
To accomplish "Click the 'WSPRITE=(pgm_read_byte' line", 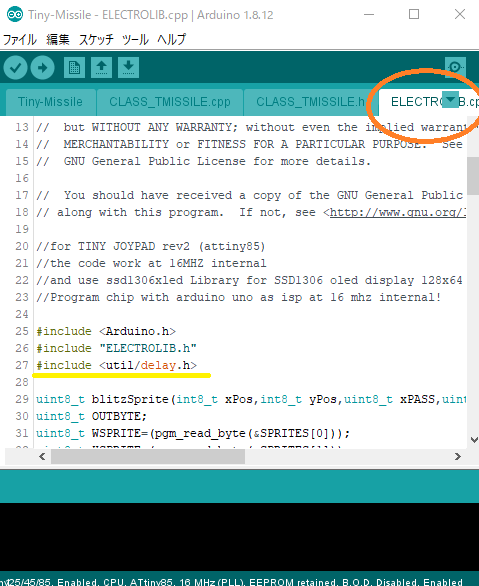I will tap(193, 433).
